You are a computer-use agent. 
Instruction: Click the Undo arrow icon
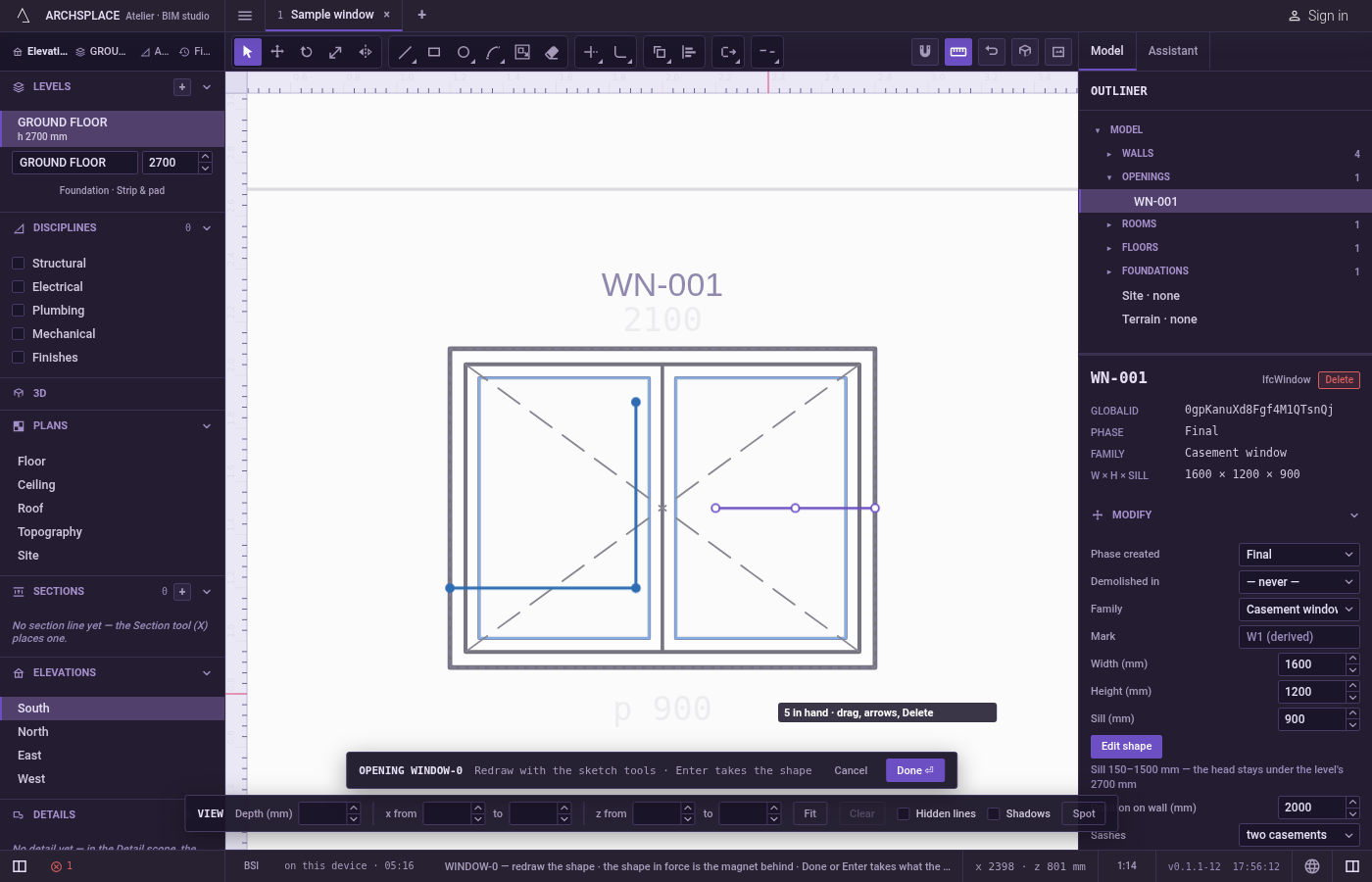[x=992, y=52]
